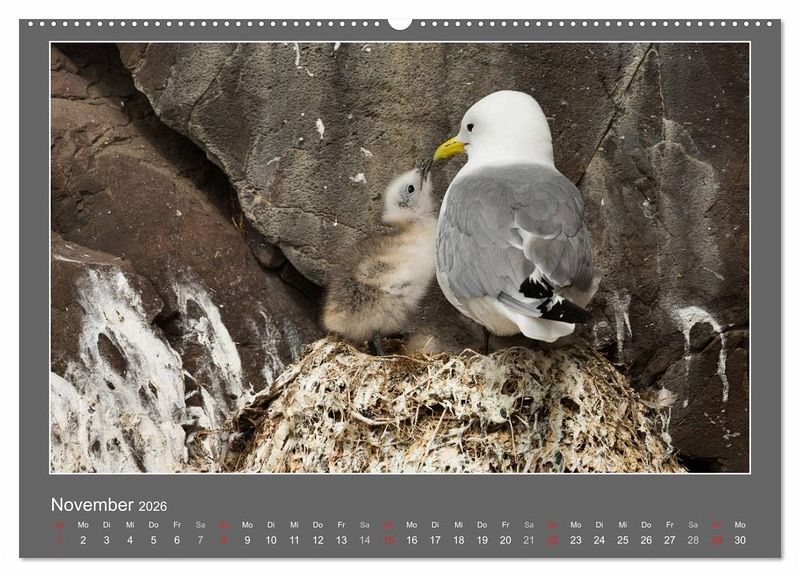Select Saturday the 7th
This screenshot has width=800, height=577.
(201, 540)
